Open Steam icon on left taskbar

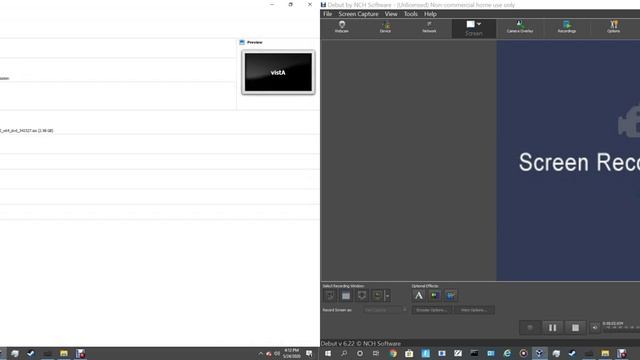31,353
